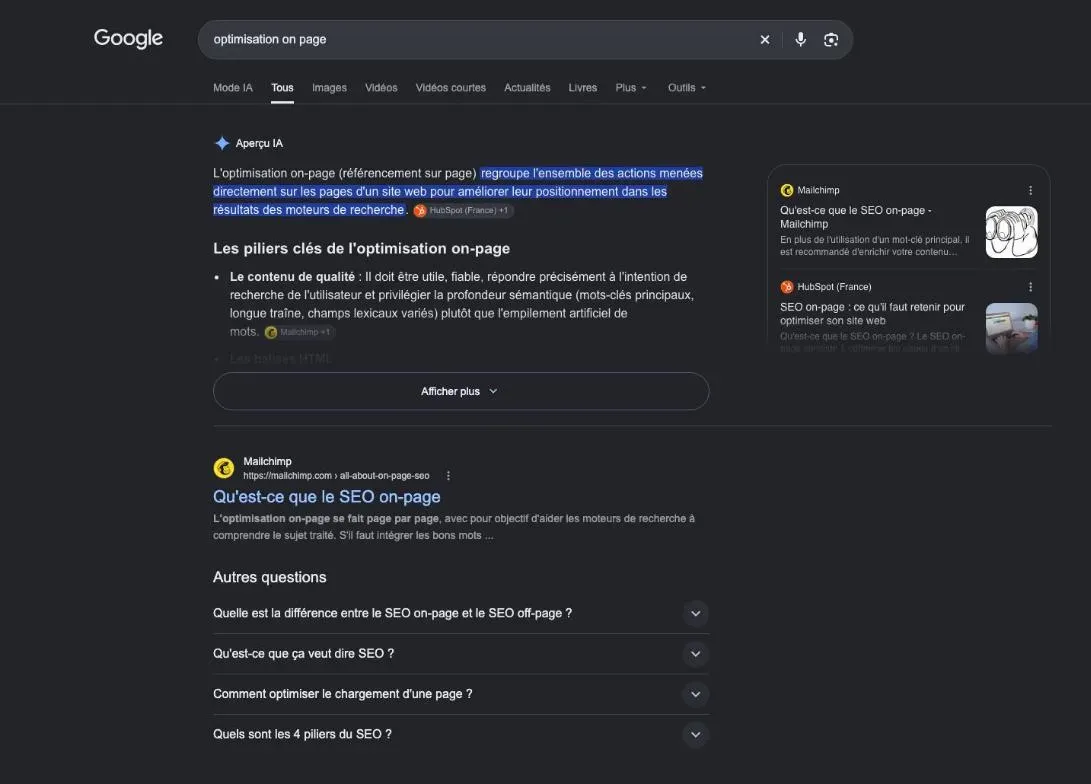Open the Mailchimp source card title in sidebar
1091x784 pixels.
click(856, 217)
